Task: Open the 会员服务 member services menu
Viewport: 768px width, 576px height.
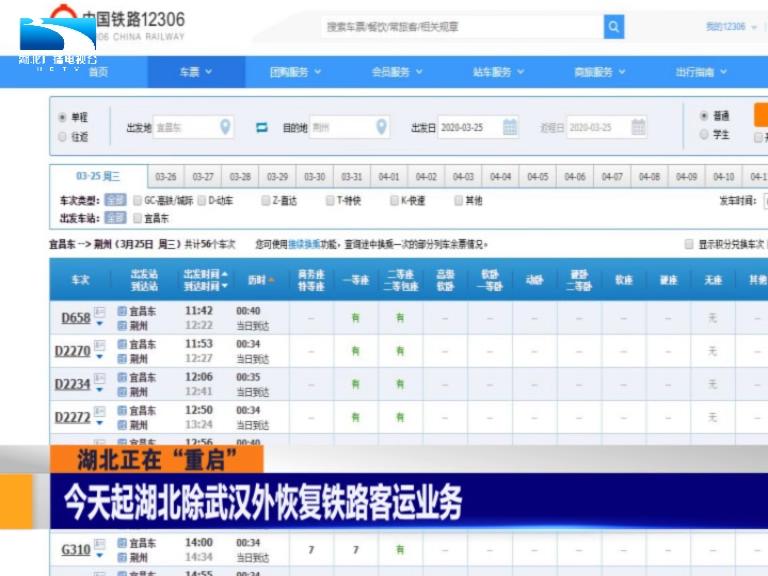Action: point(396,72)
